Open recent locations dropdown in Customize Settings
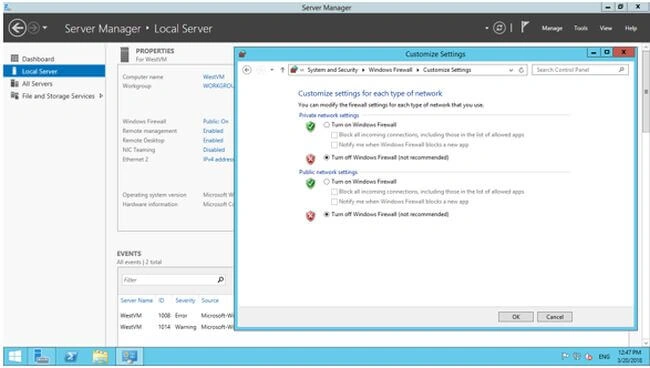The image size is (650, 368). coord(272,70)
